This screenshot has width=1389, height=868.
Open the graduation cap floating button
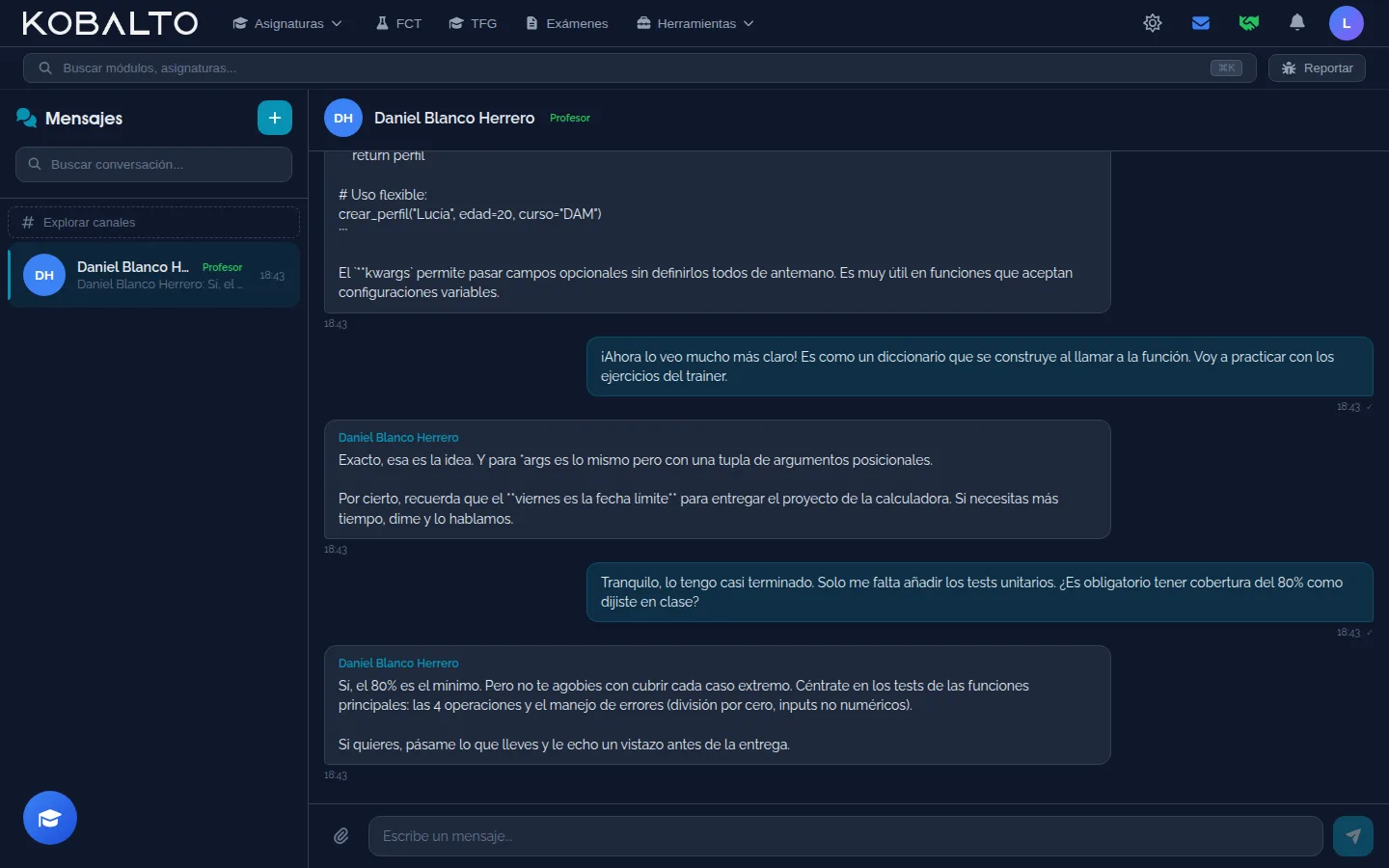click(x=50, y=818)
